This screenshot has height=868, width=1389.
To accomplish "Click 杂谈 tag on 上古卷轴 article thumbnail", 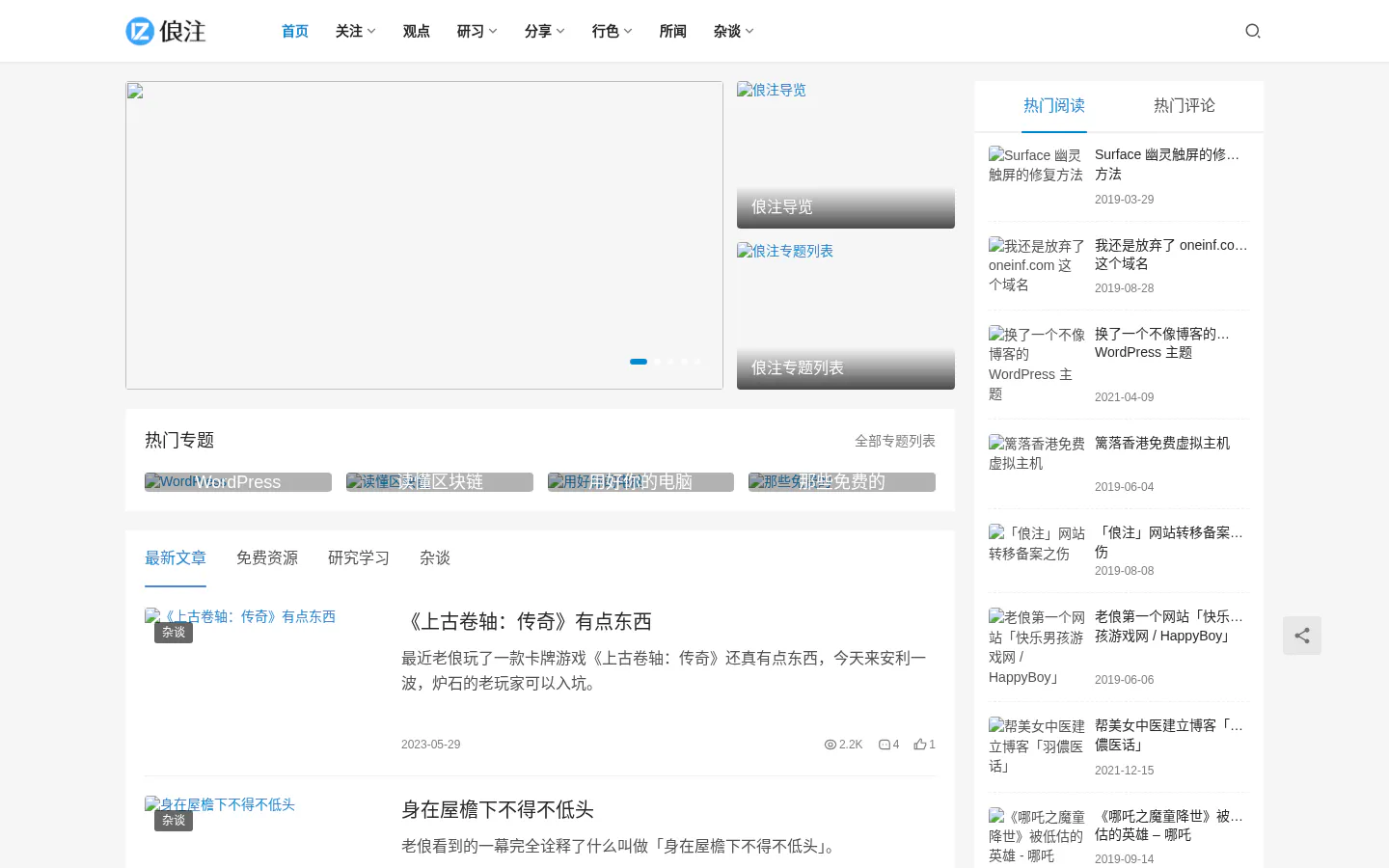I will tap(174, 633).
